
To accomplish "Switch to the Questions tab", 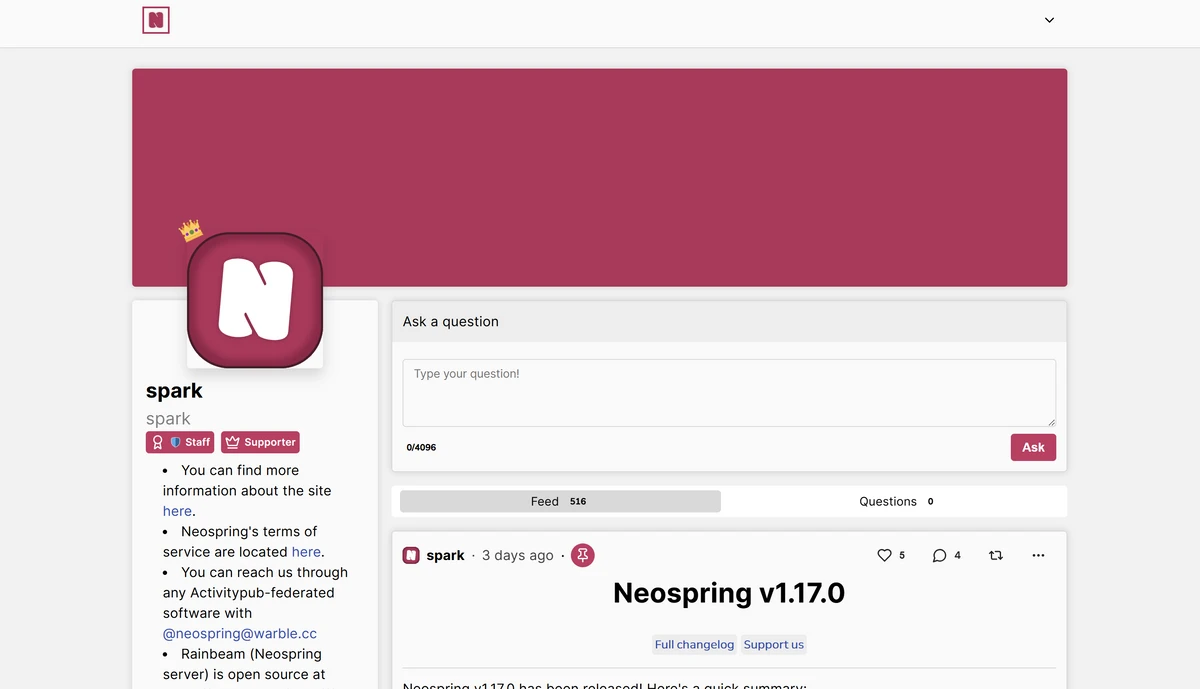I will (897, 501).
